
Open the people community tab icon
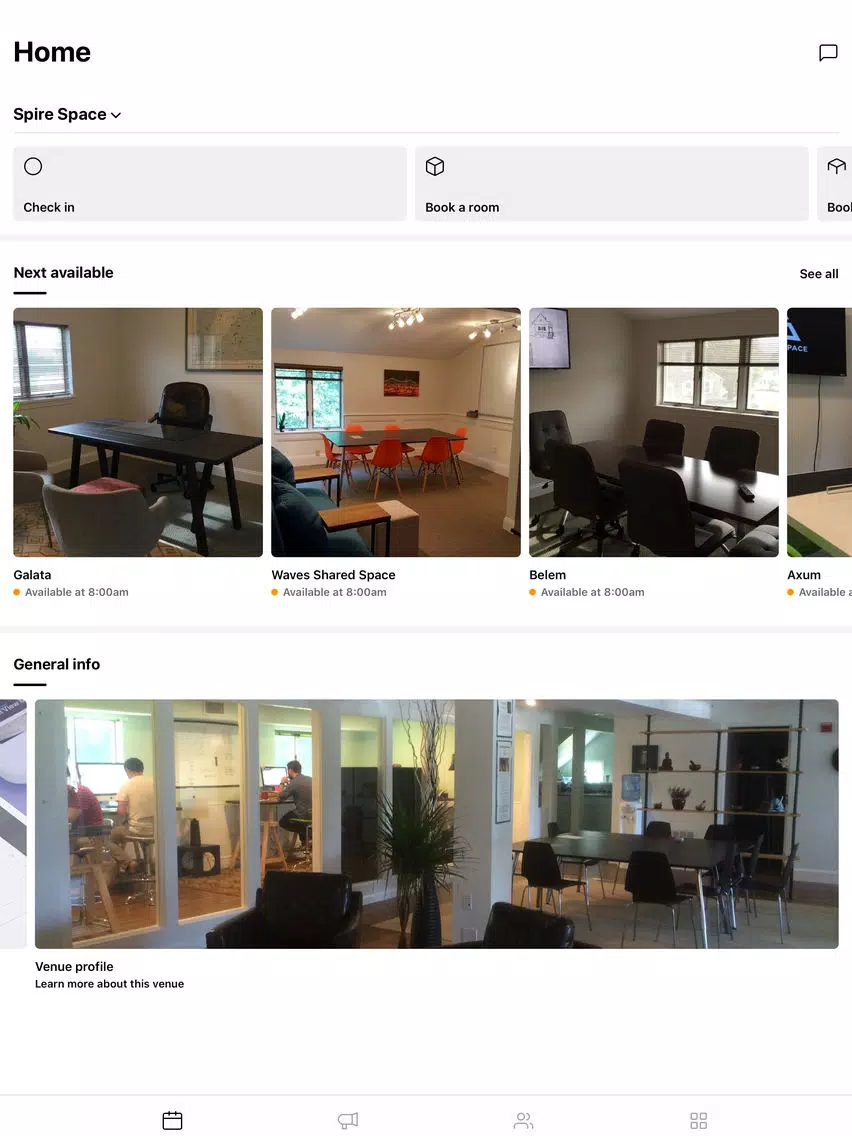tap(523, 1120)
